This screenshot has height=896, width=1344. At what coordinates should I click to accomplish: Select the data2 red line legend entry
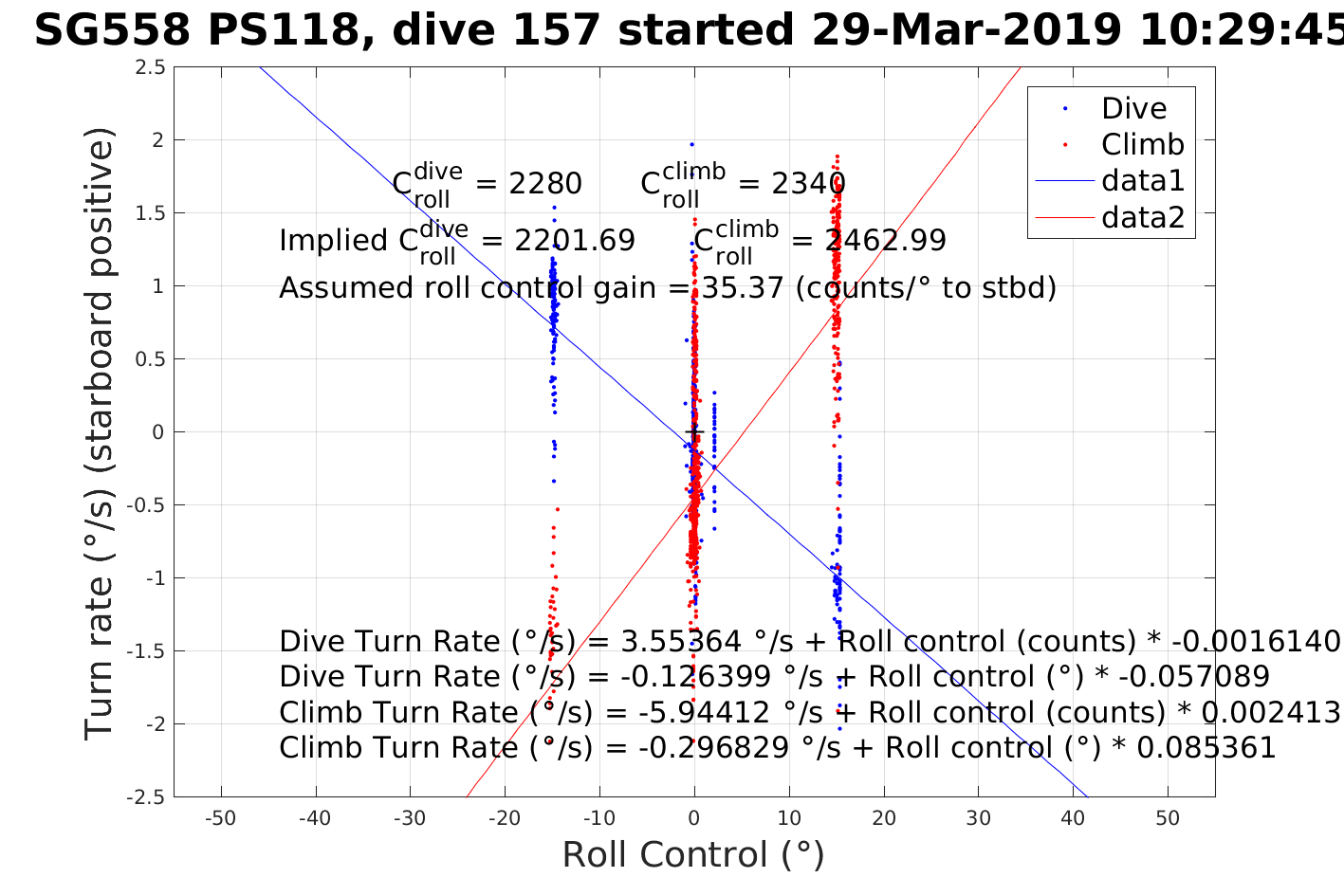pyautogui.click(x=1065, y=218)
